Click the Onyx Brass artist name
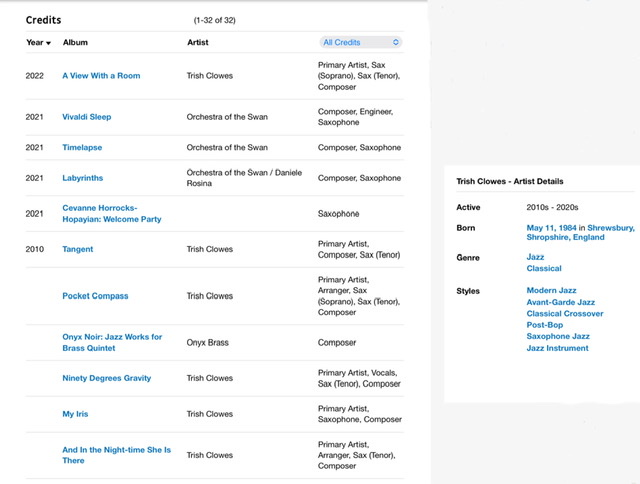This screenshot has width=640, height=484. point(207,343)
